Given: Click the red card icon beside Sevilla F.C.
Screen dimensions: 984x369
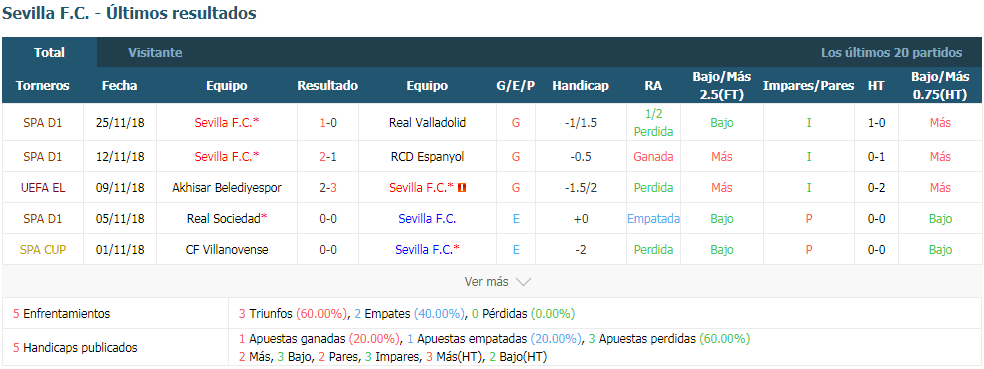Looking at the screenshot, I should click(x=463, y=188).
